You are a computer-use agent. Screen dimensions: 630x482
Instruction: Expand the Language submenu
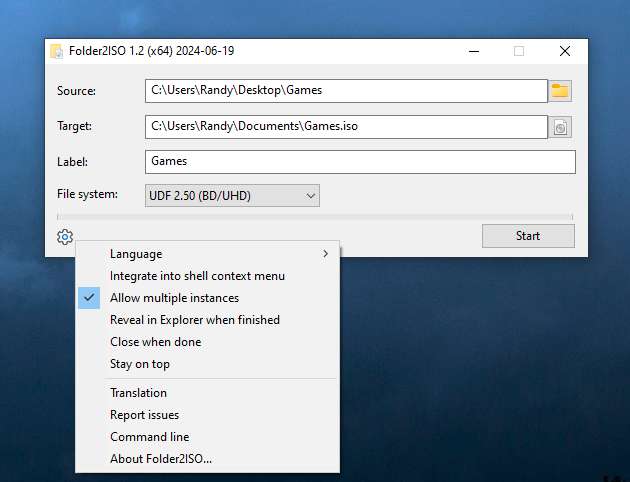tap(207, 254)
